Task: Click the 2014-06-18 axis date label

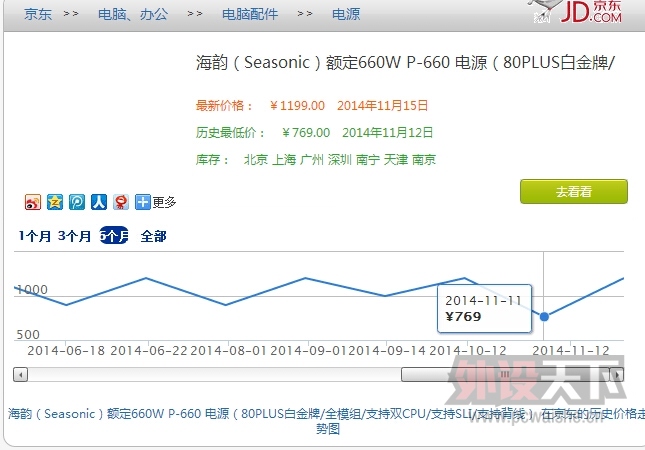Action: [x=66, y=350]
